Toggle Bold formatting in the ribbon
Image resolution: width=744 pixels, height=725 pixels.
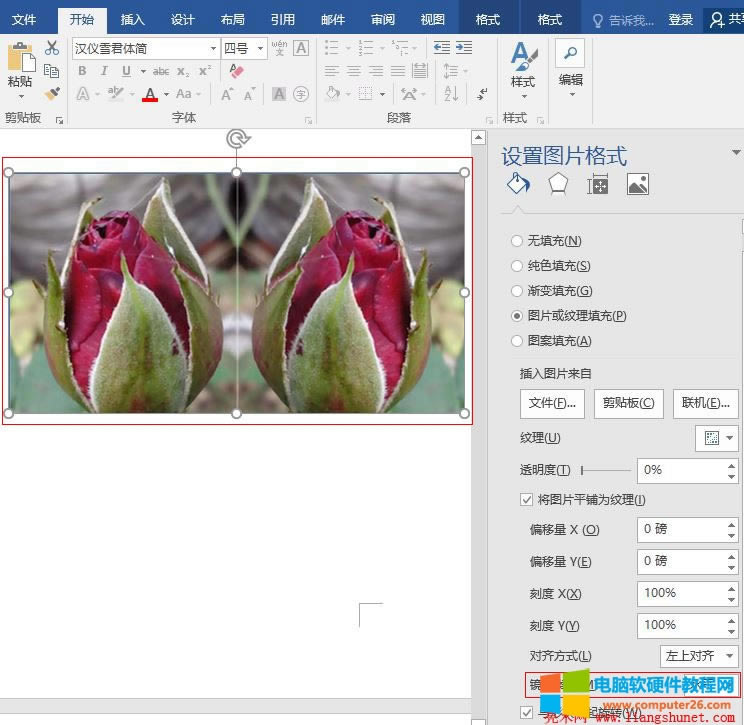[x=82, y=71]
